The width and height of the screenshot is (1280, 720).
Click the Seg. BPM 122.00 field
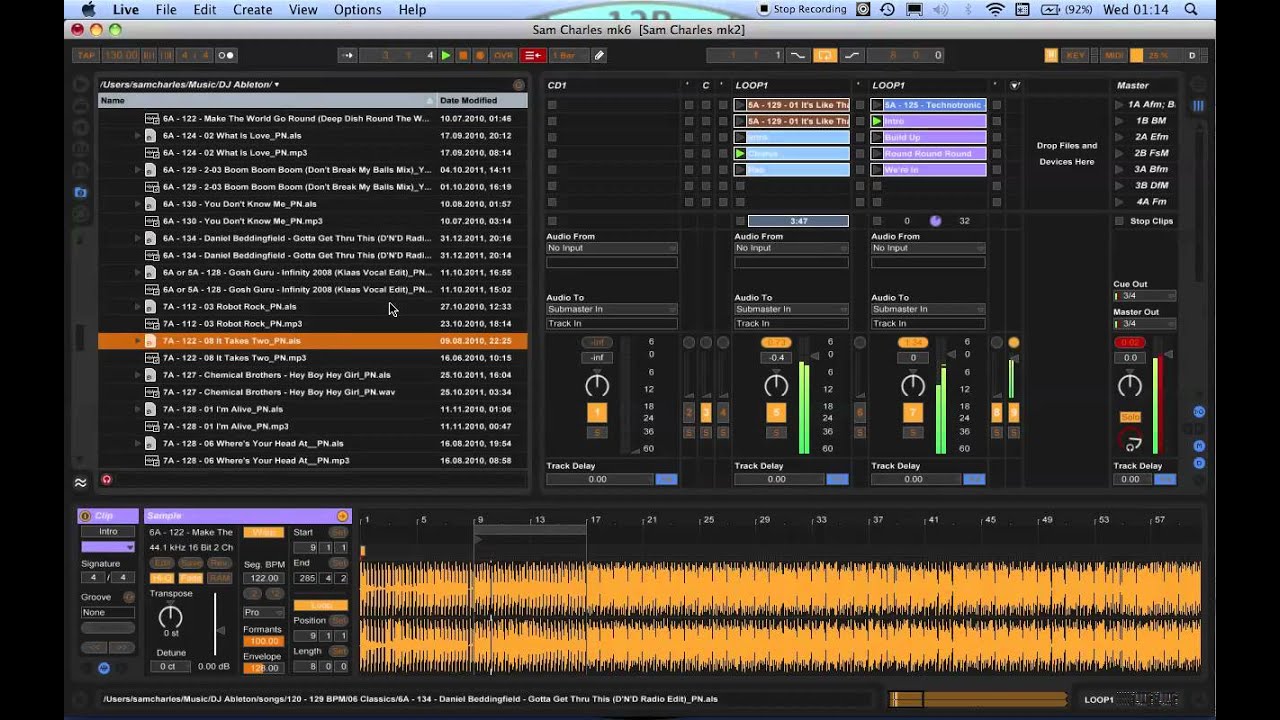click(x=264, y=578)
